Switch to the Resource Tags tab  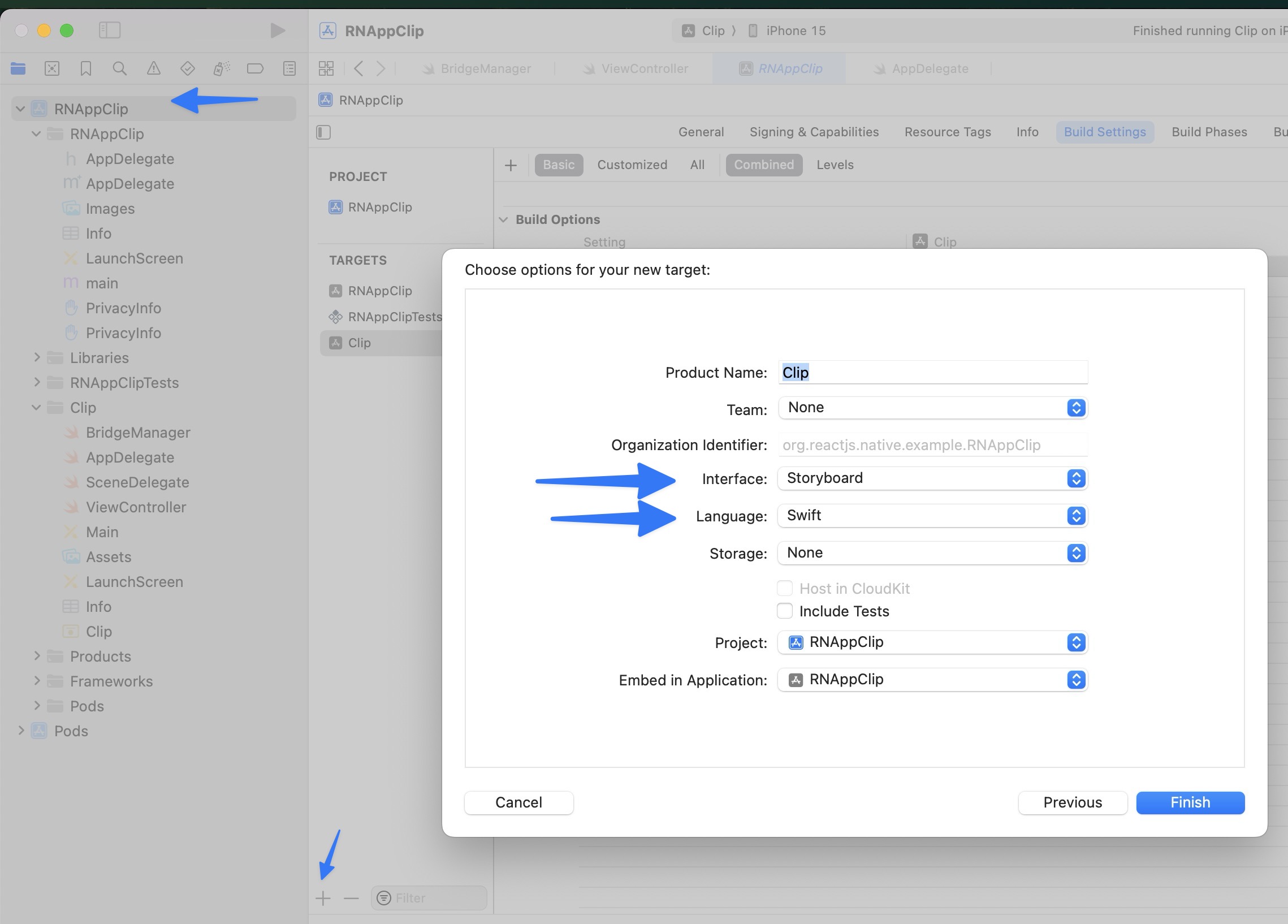click(x=947, y=132)
